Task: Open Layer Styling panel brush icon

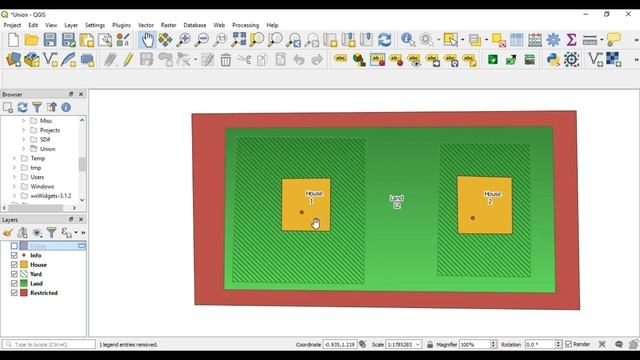Action: pyautogui.click(x=7, y=233)
